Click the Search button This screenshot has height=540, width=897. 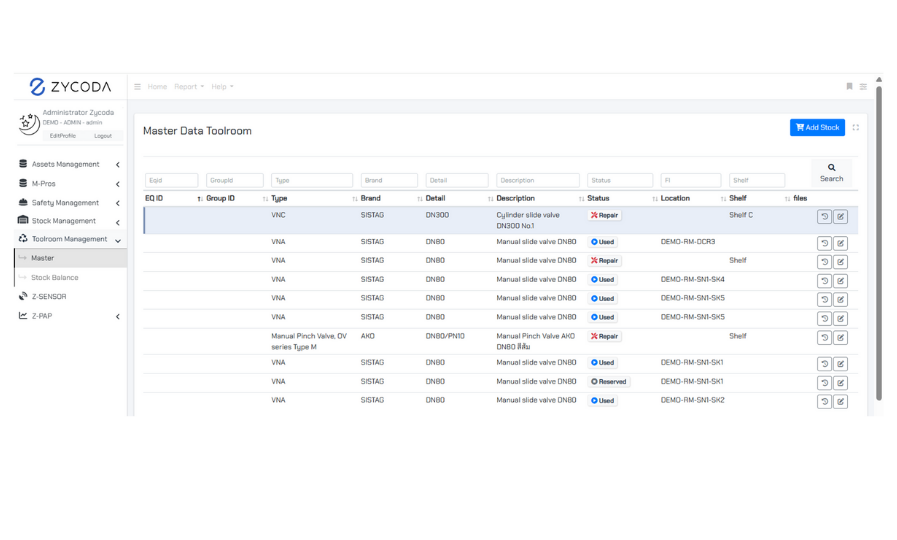coord(831,173)
